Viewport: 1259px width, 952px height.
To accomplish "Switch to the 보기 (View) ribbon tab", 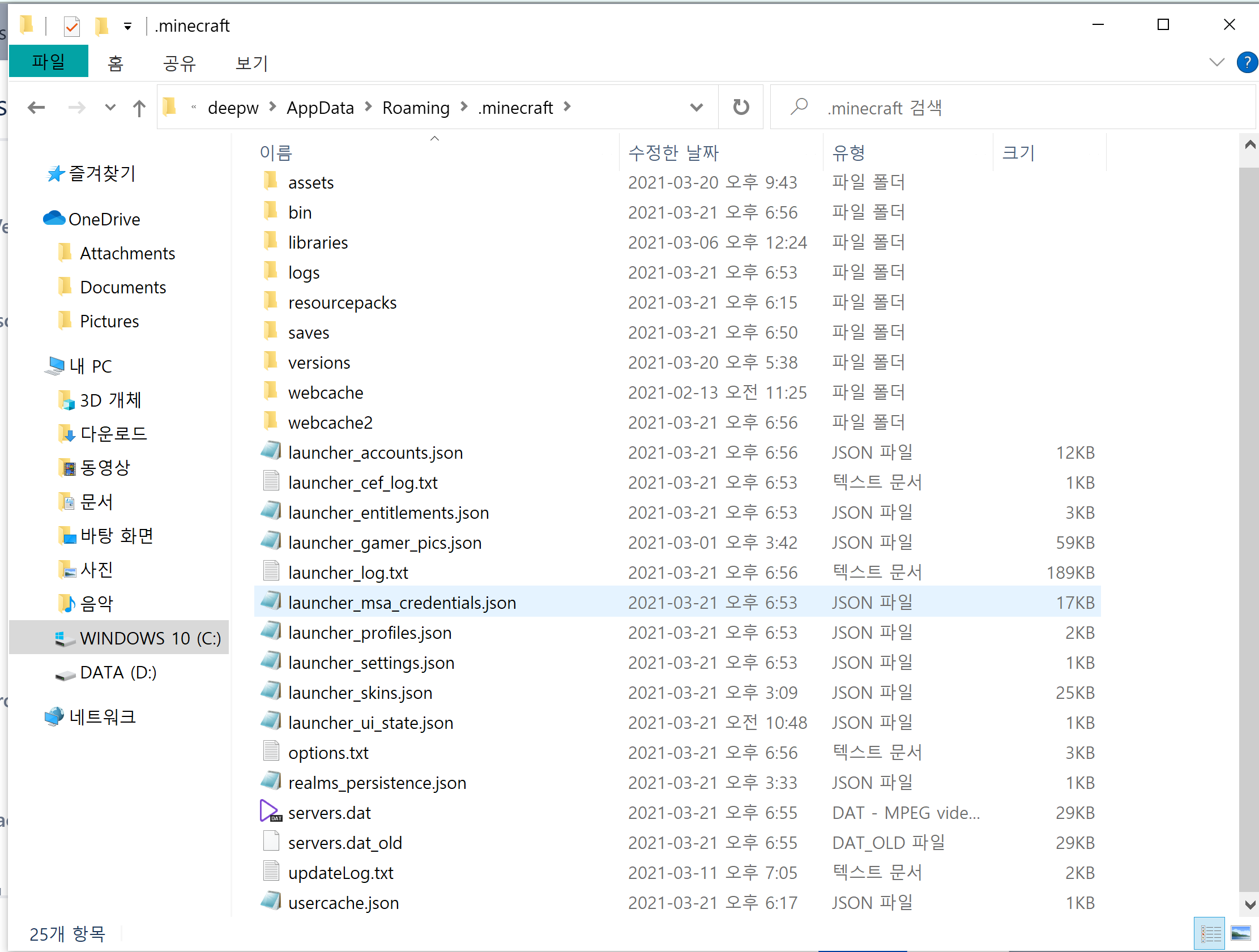I will [x=251, y=63].
